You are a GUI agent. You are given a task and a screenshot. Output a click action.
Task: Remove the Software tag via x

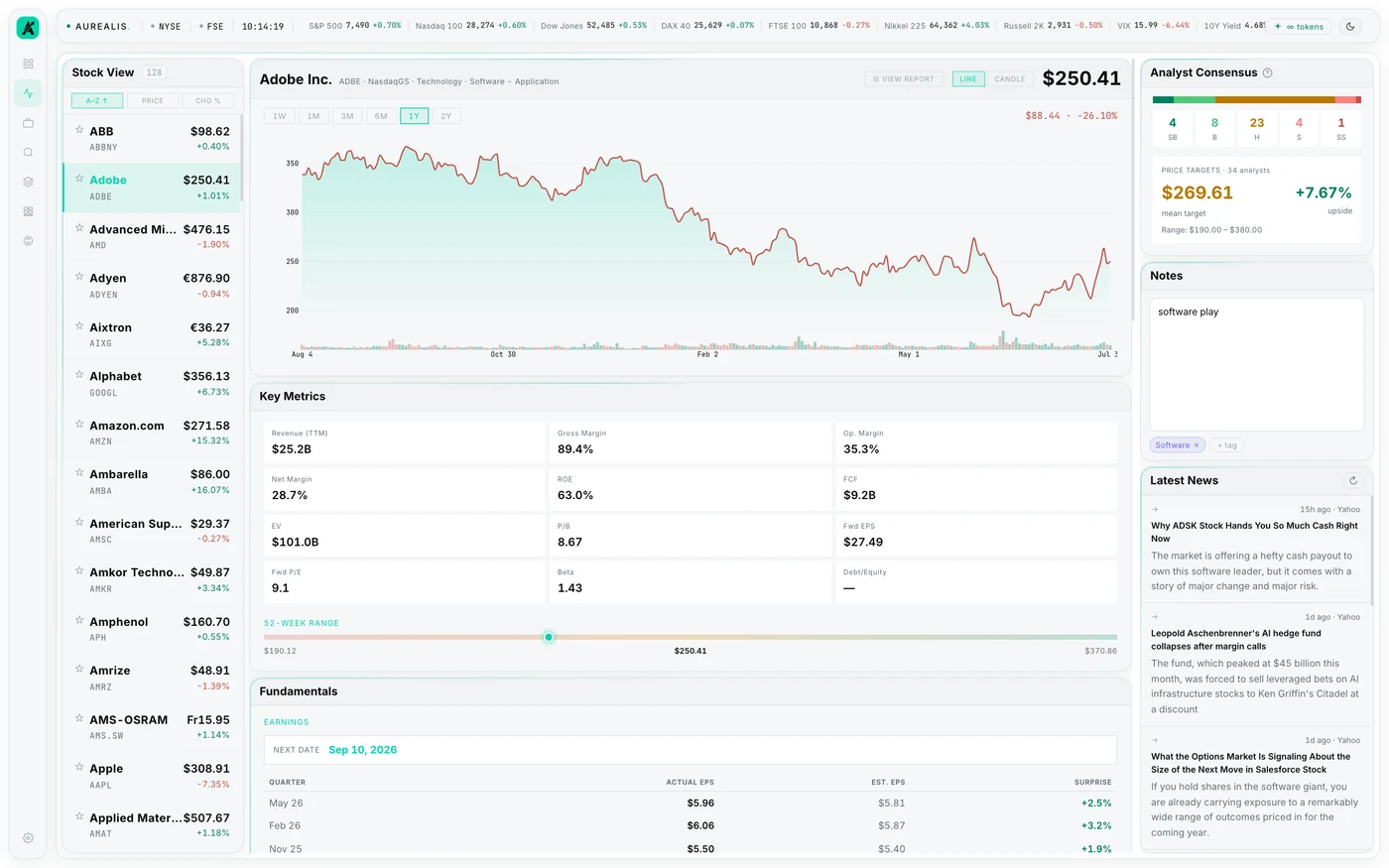[1197, 445]
